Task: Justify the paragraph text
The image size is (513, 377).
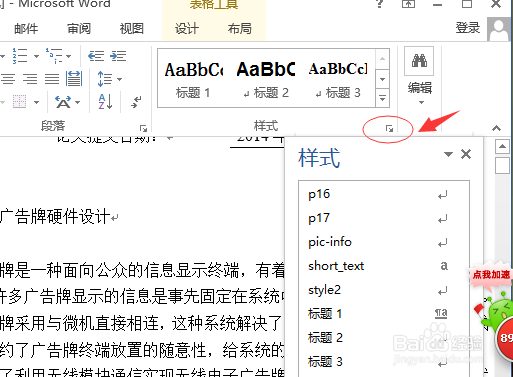Action: (x=52, y=79)
